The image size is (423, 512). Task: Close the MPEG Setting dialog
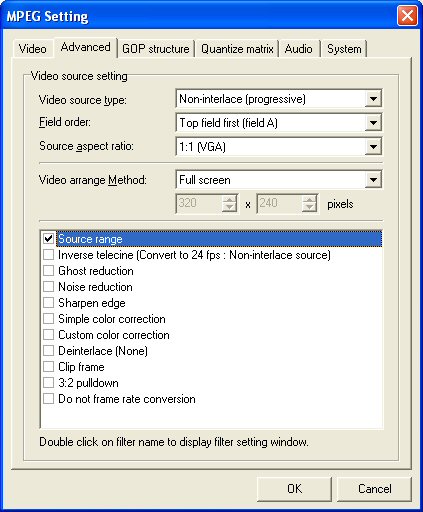click(407, 15)
